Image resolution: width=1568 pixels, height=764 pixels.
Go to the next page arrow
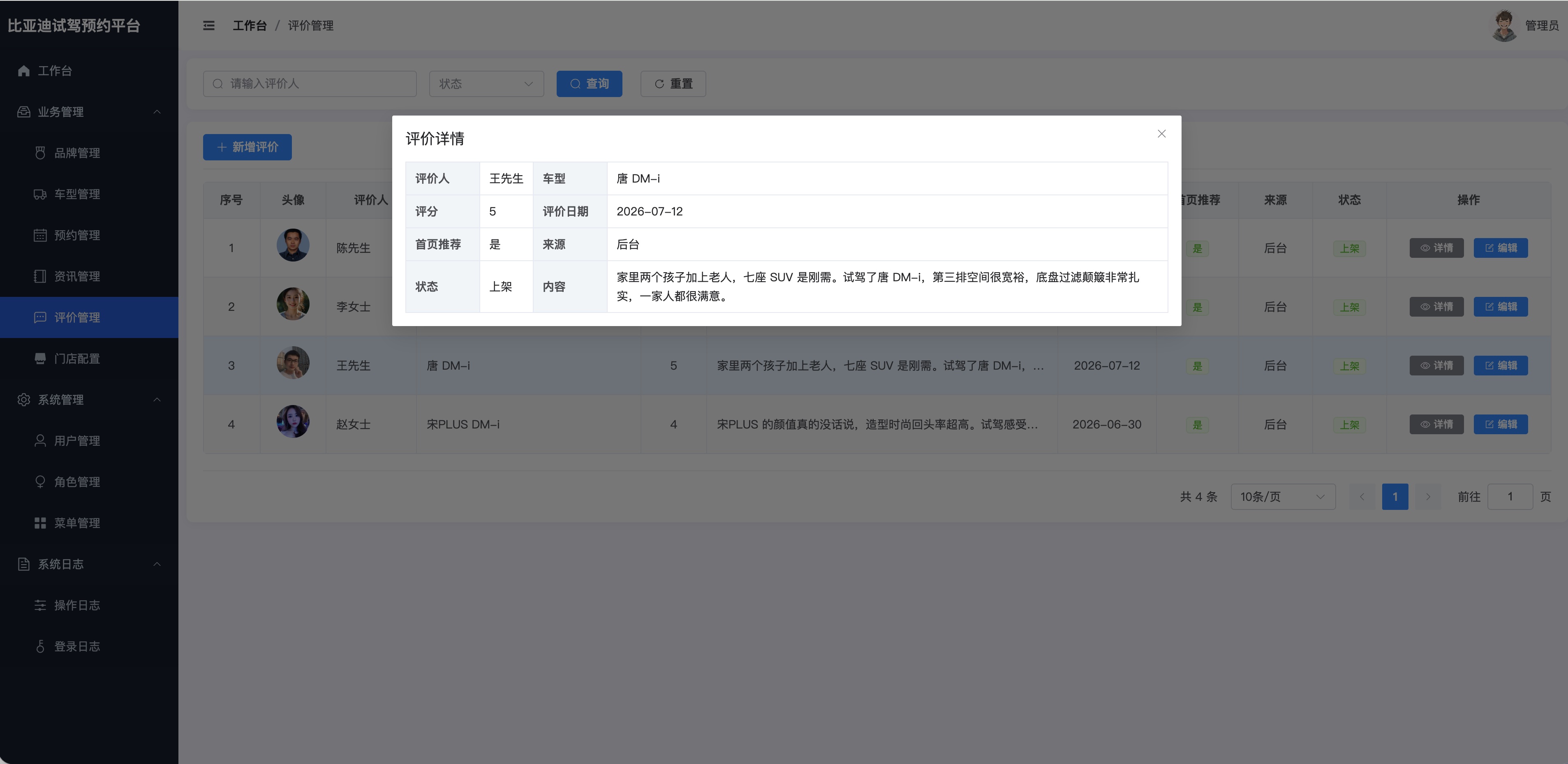coord(1428,497)
